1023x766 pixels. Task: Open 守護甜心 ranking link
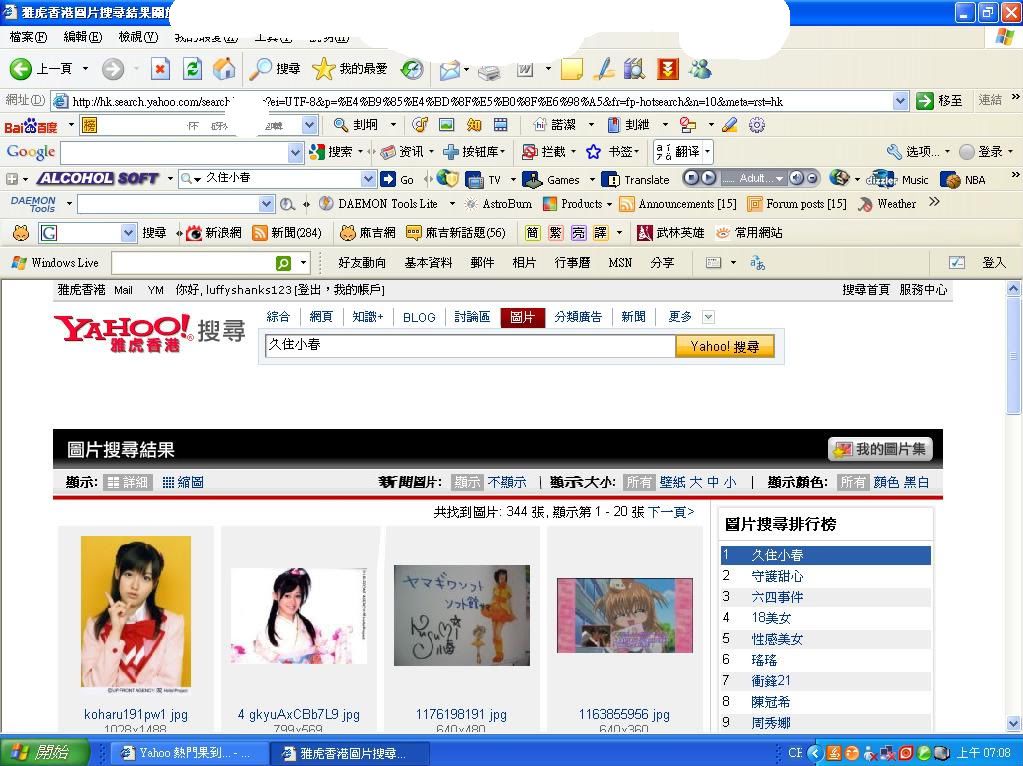click(x=776, y=576)
